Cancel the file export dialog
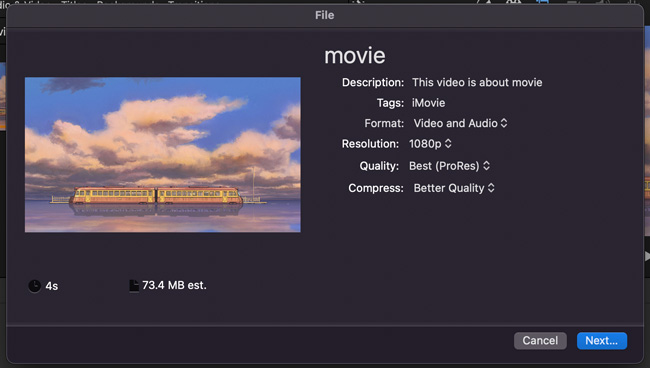Image resolution: width=650 pixels, height=368 pixels. [x=540, y=341]
